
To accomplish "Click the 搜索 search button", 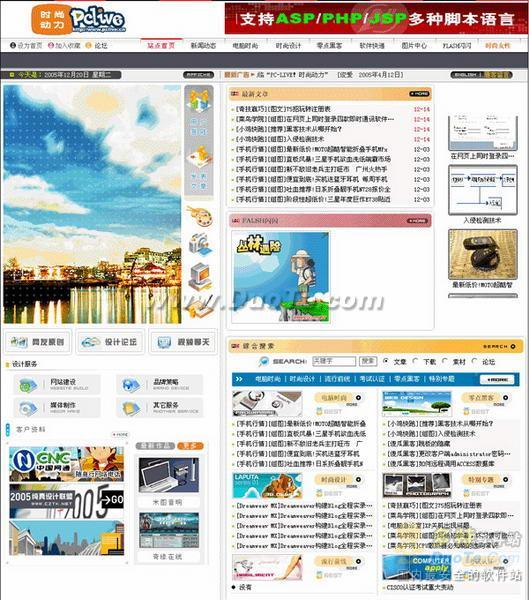I will click(x=368, y=361).
